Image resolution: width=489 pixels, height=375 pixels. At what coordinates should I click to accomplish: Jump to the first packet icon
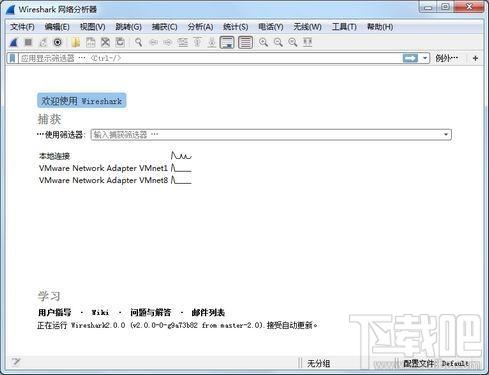[197, 42]
